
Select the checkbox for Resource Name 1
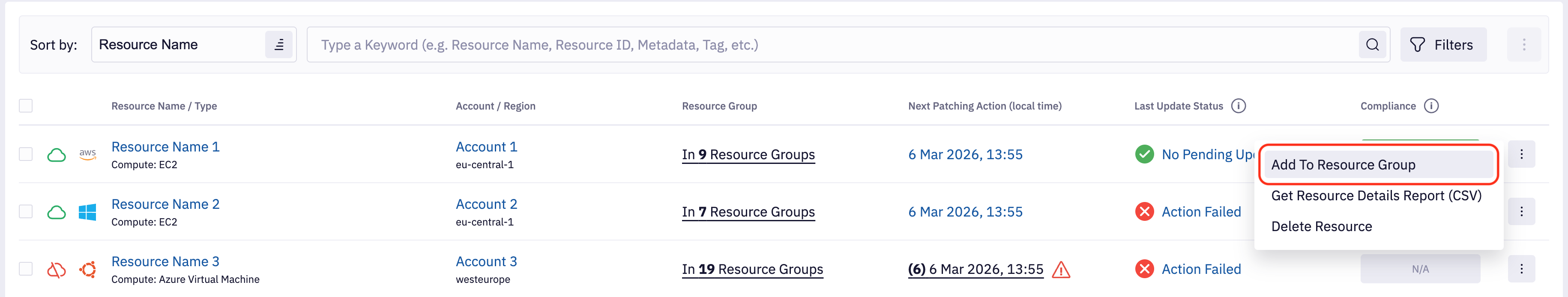(x=26, y=154)
